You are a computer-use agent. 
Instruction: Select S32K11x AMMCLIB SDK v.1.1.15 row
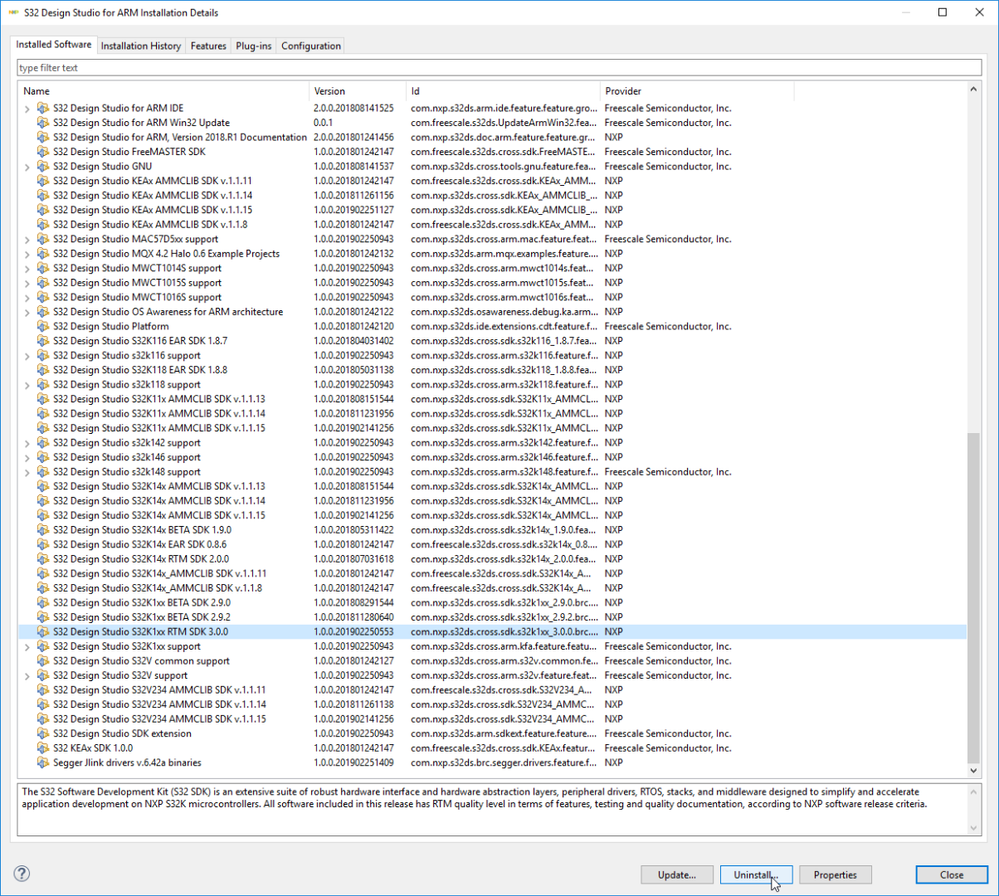[492, 428]
